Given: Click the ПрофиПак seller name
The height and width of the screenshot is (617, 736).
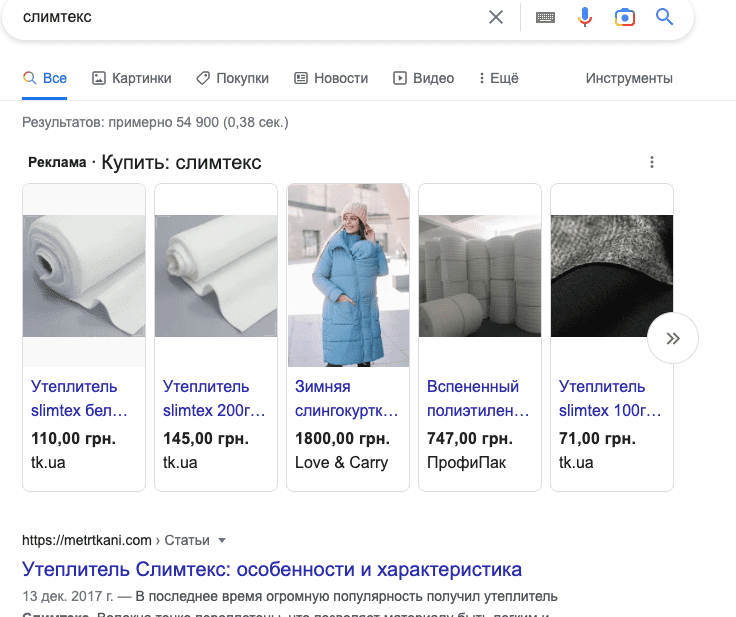Looking at the screenshot, I should point(466,463).
